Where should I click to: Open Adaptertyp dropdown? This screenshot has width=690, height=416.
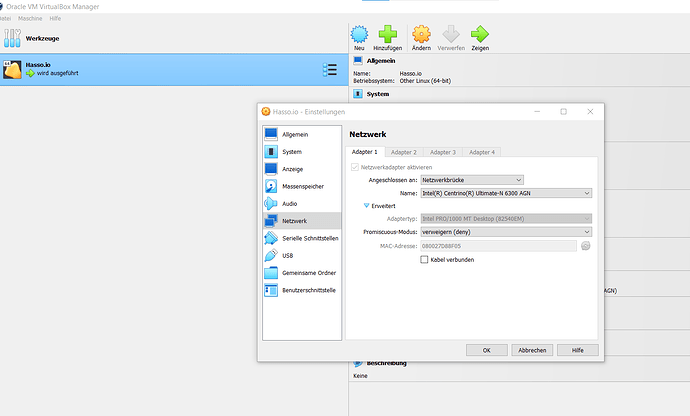506,219
